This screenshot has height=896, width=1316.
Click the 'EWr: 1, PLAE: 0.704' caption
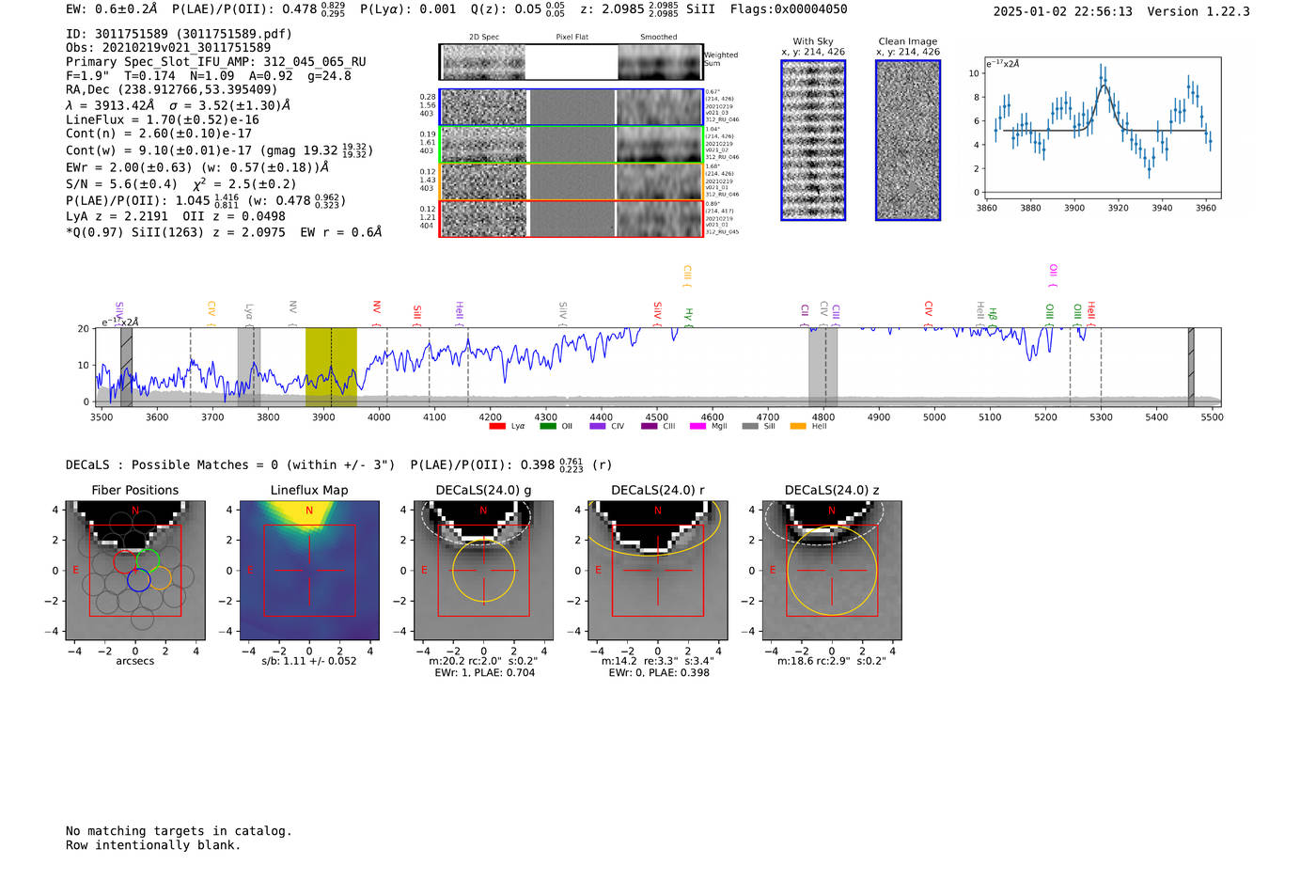click(484, 673)
